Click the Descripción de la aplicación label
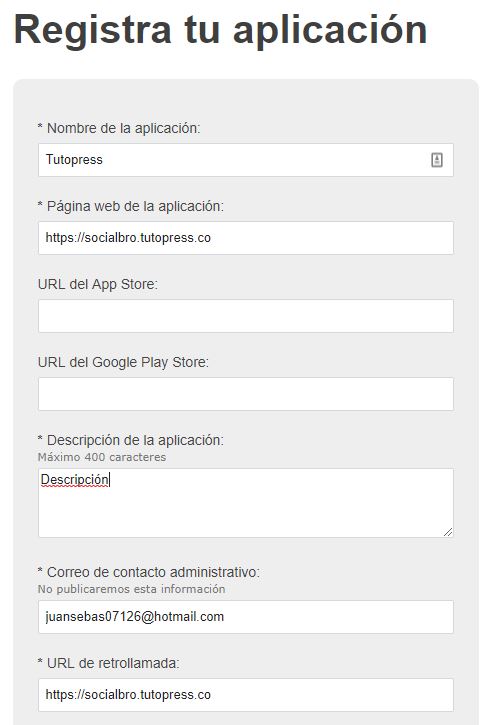Image resolution: width=493 pixels, height=725 pixels. tap(130, 440)
